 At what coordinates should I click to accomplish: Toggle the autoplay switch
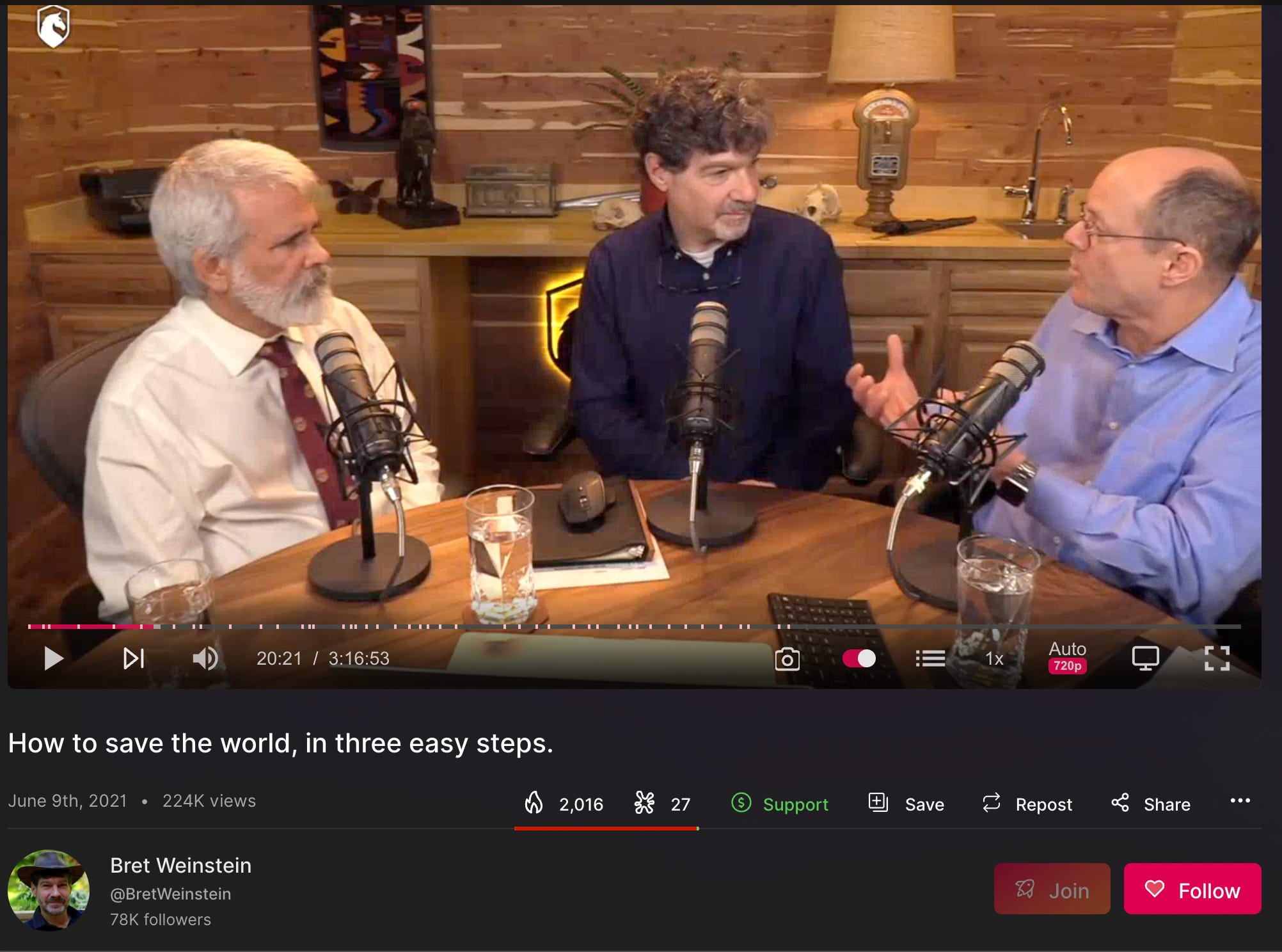click(859, 658)
